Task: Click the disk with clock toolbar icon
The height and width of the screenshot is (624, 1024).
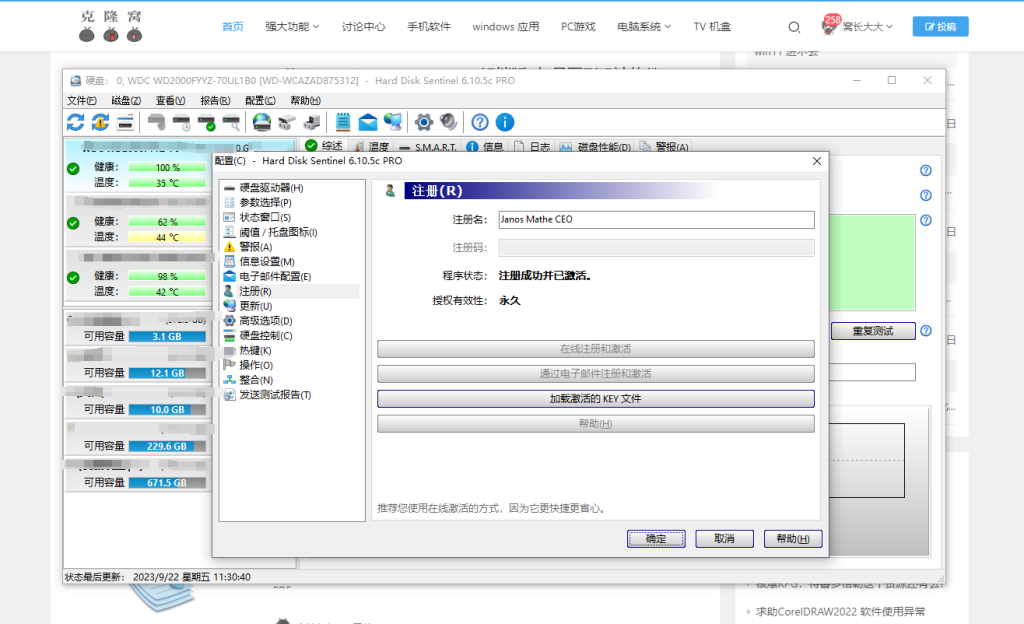Action: 182,122
